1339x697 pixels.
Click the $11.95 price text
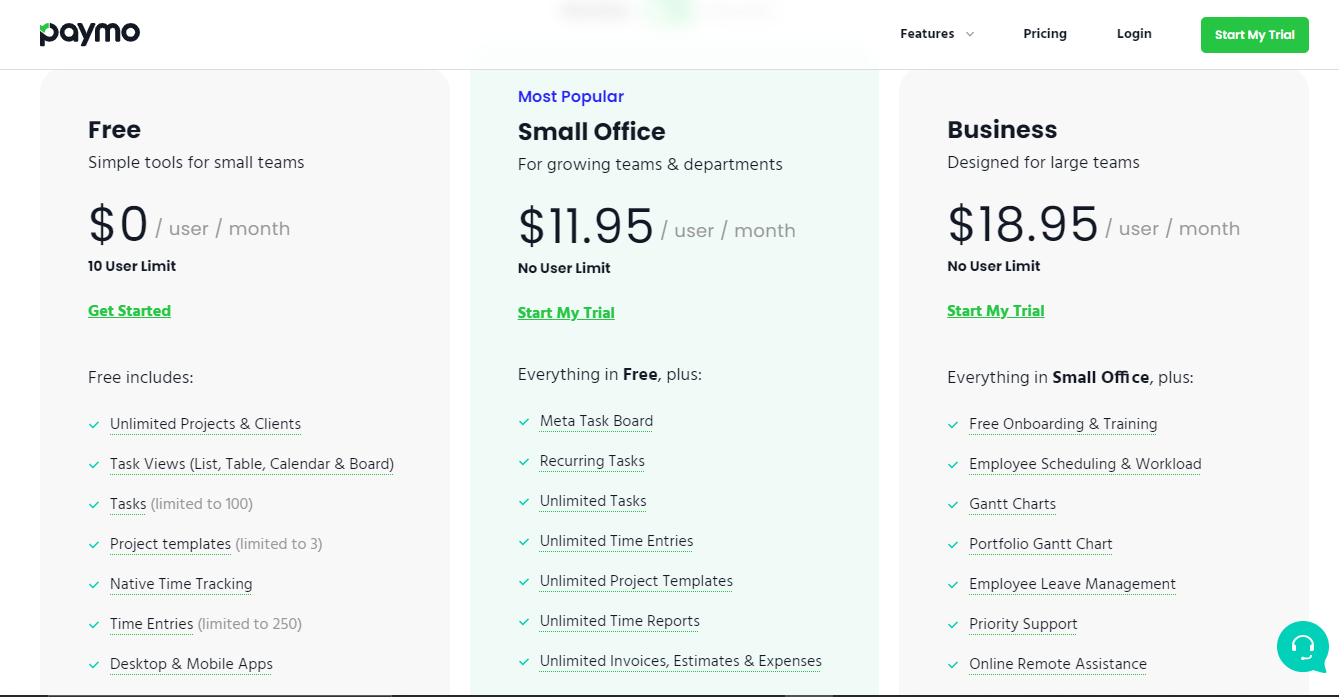pyautogui.click(x=586, y=226)
